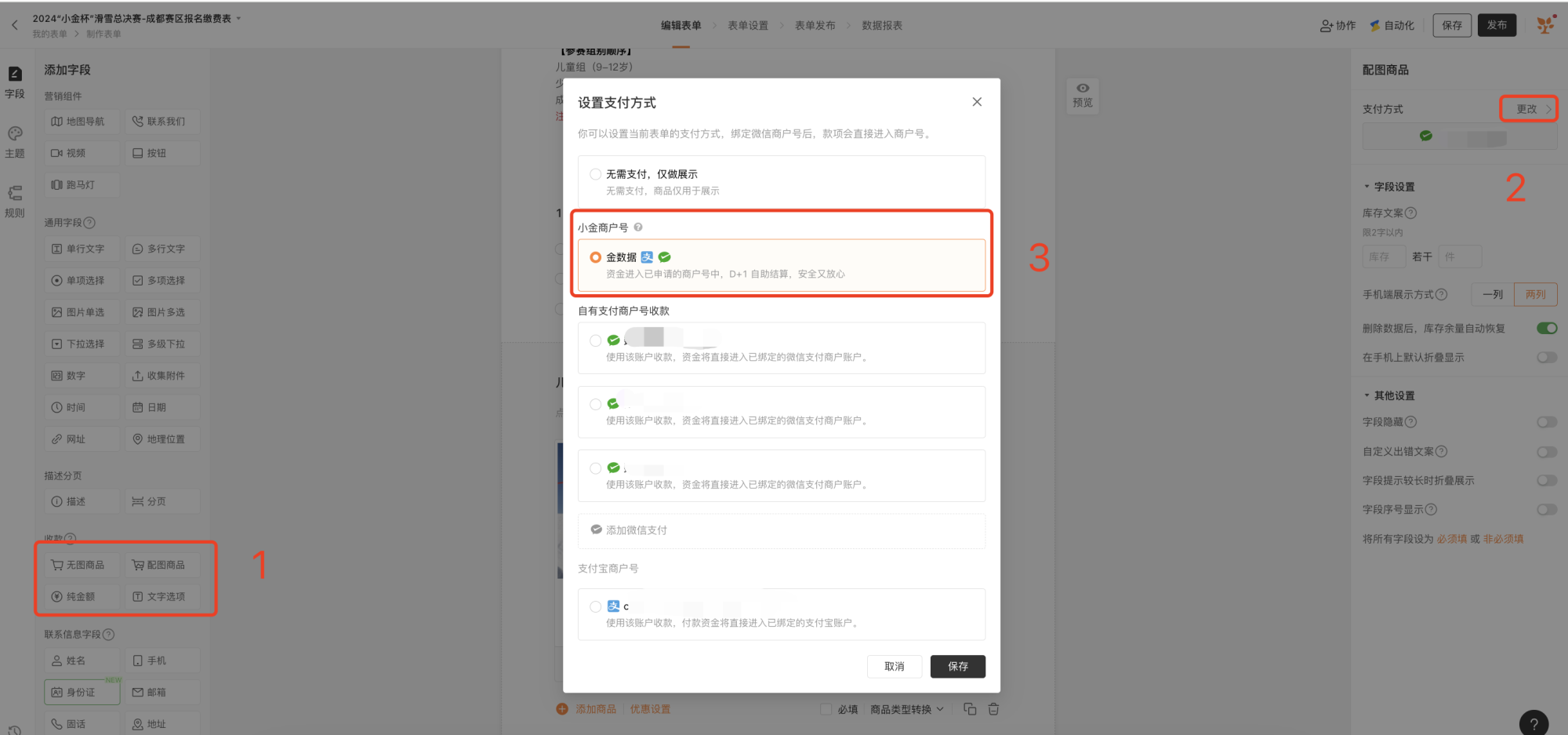Select 一列 mobile display layout

click(1493, 294)
